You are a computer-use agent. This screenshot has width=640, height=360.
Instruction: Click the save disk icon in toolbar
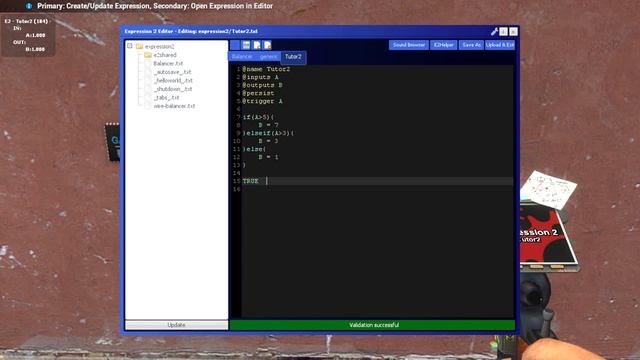(246, 45)
